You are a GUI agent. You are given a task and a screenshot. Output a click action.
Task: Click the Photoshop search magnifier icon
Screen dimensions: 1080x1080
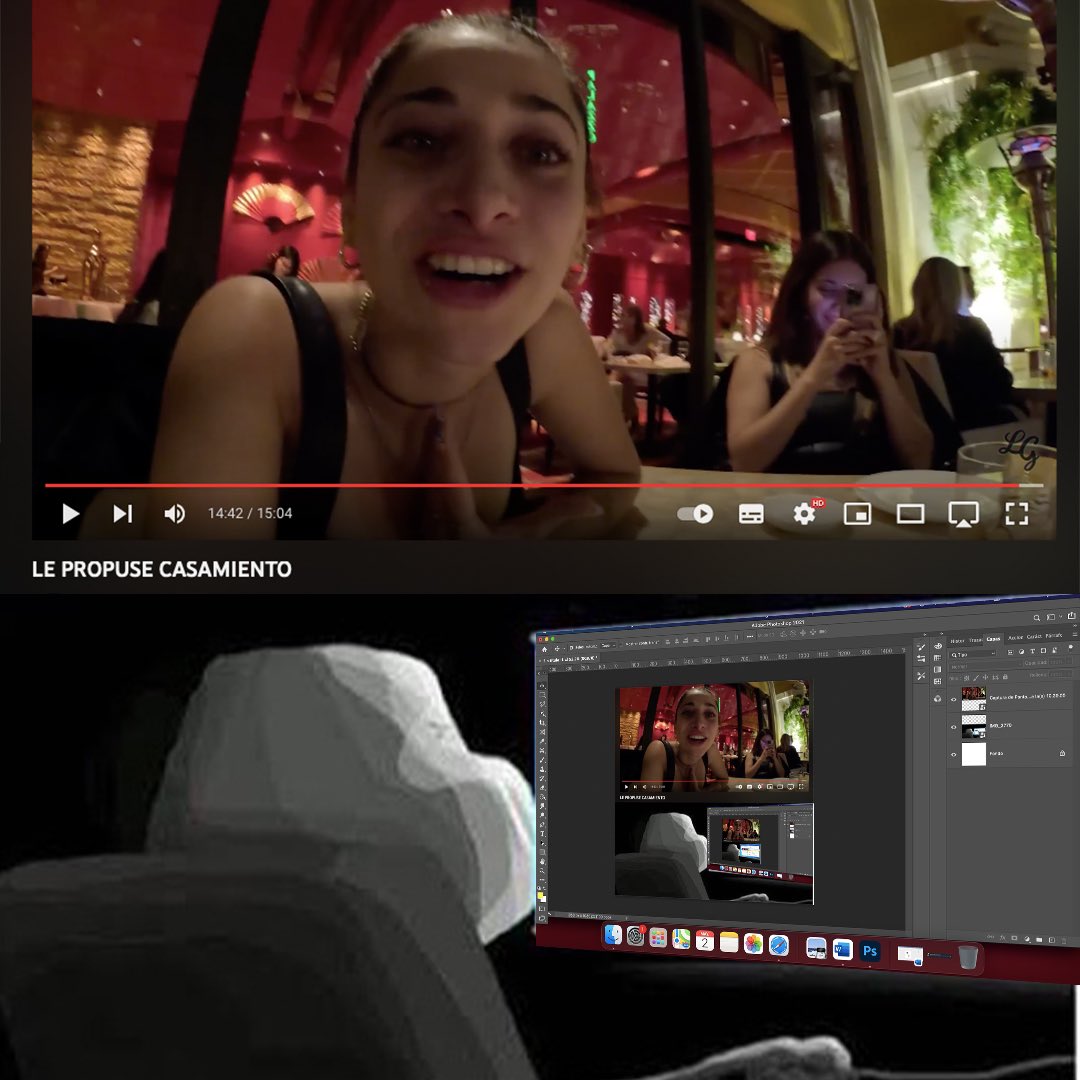(1037, 618)
